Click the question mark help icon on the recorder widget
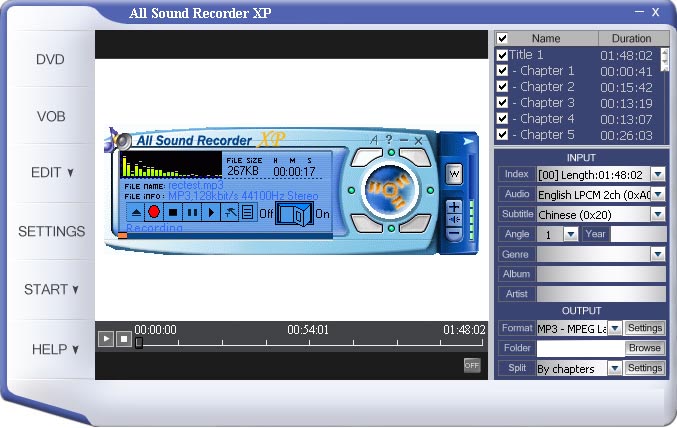This screenshot has height=428, width=677. (x=389, y=139)
